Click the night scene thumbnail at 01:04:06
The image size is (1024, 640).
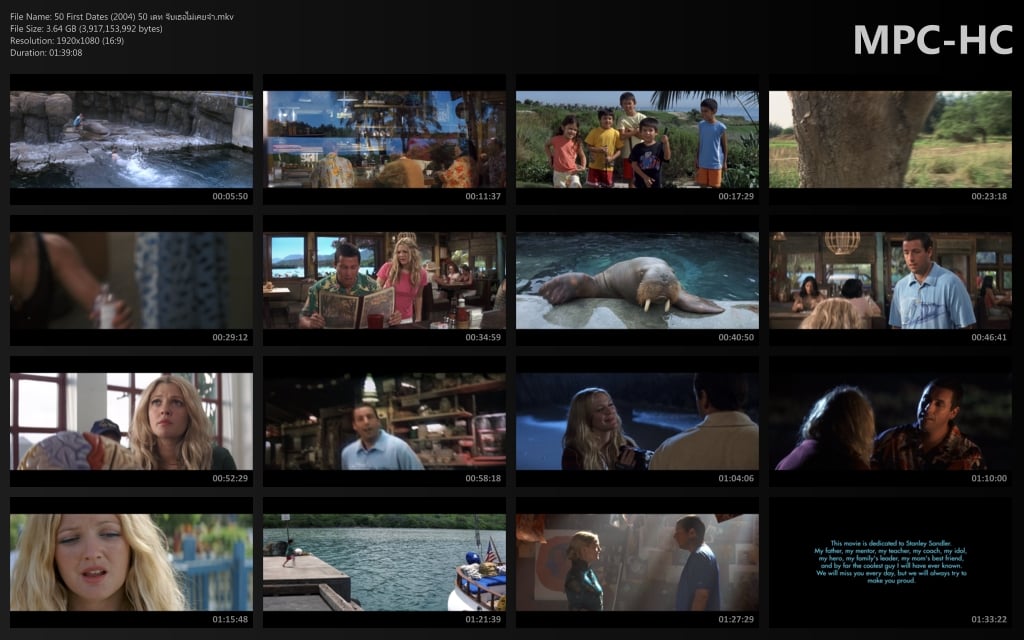click(x=637, y=421)
